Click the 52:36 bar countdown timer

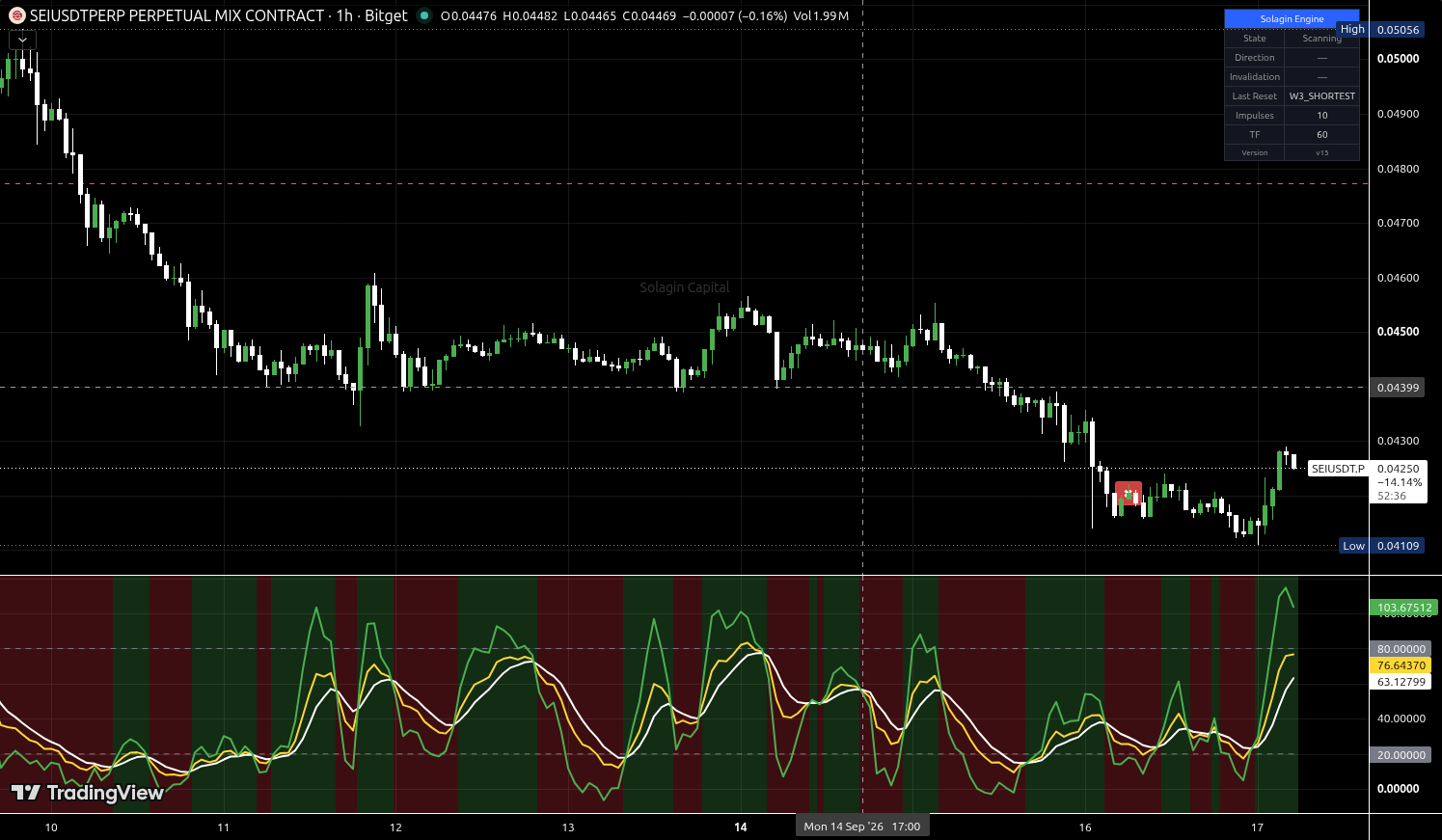click(x=1391, y=496)
